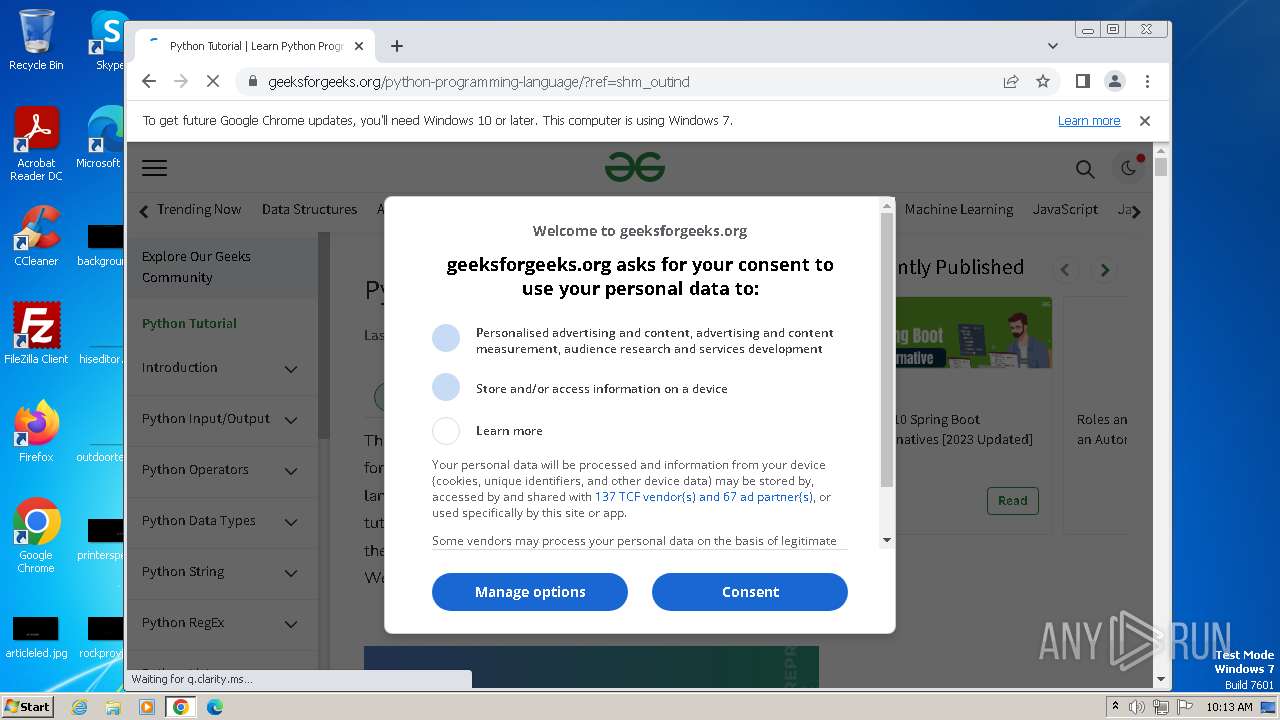Image resolution: width=1280 pixels, height=720 pixels.
Task: Close the Python Tutorial tab
Action: (360, 46)
